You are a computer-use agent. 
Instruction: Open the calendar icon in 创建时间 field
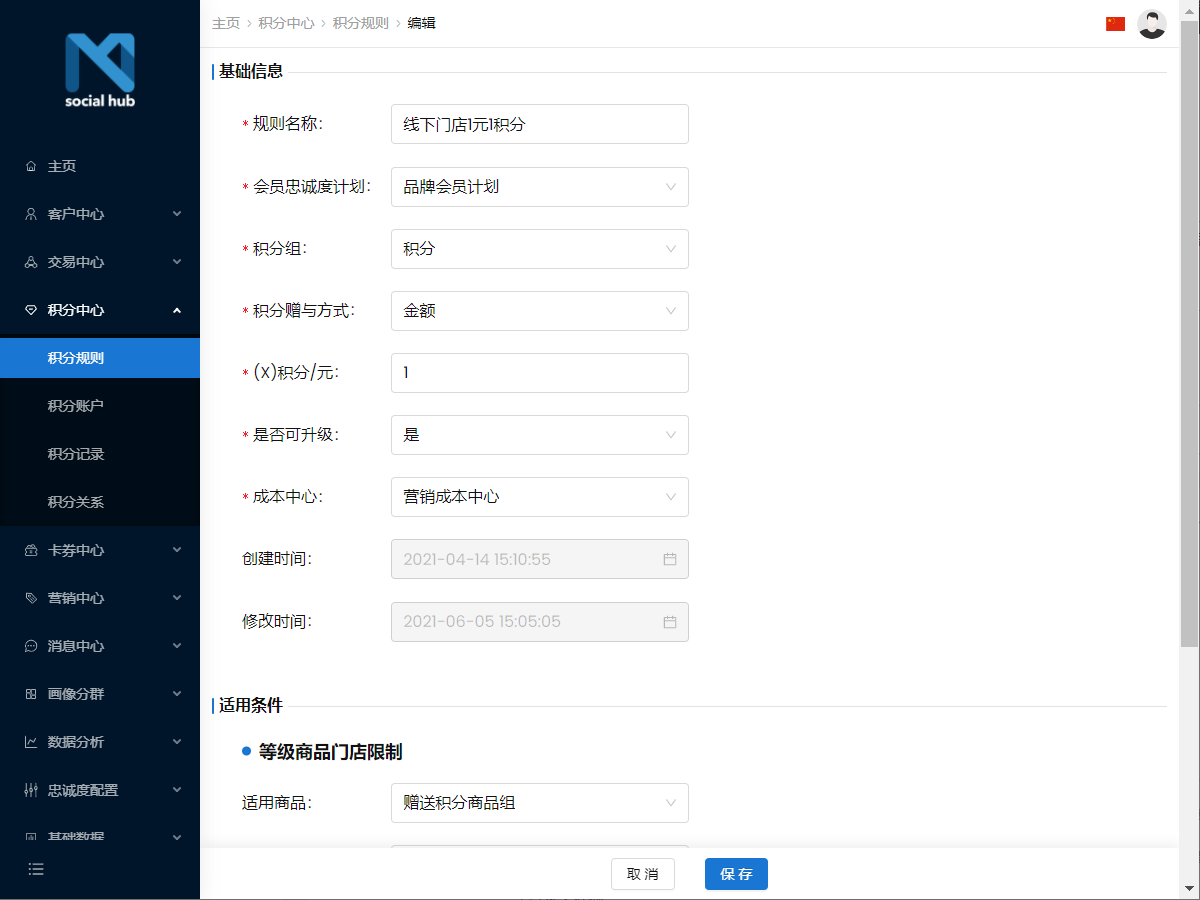click(670, 559)
